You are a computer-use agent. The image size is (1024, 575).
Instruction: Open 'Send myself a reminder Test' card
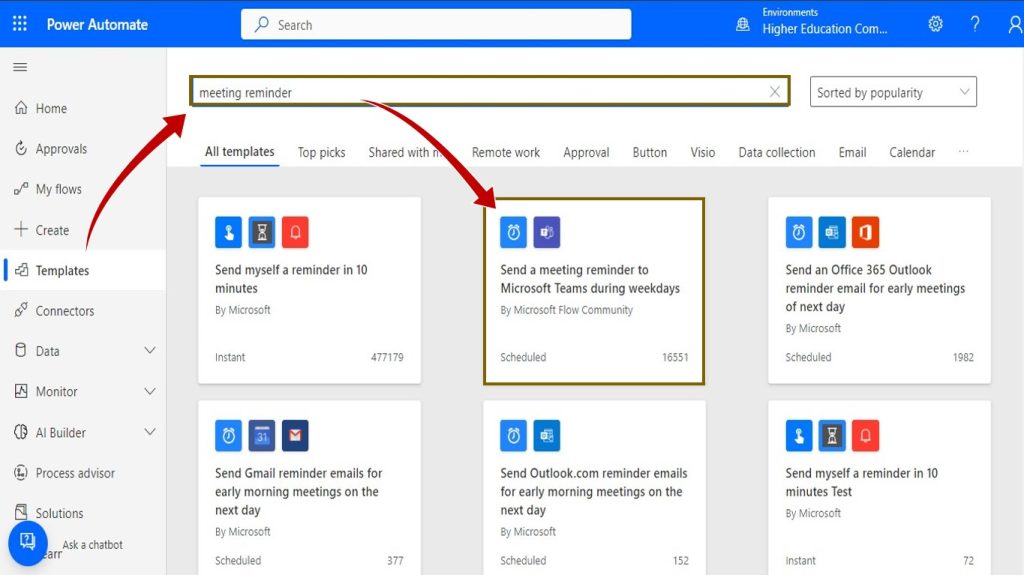pos(879,488)
